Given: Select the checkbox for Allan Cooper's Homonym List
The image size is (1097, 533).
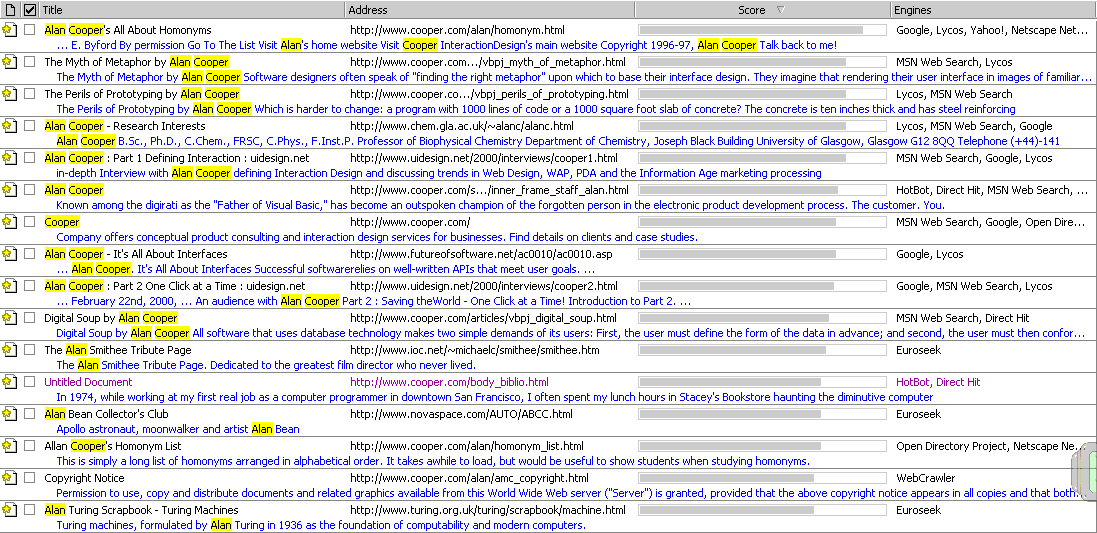Looking at the screenshot, I should 30,446.
